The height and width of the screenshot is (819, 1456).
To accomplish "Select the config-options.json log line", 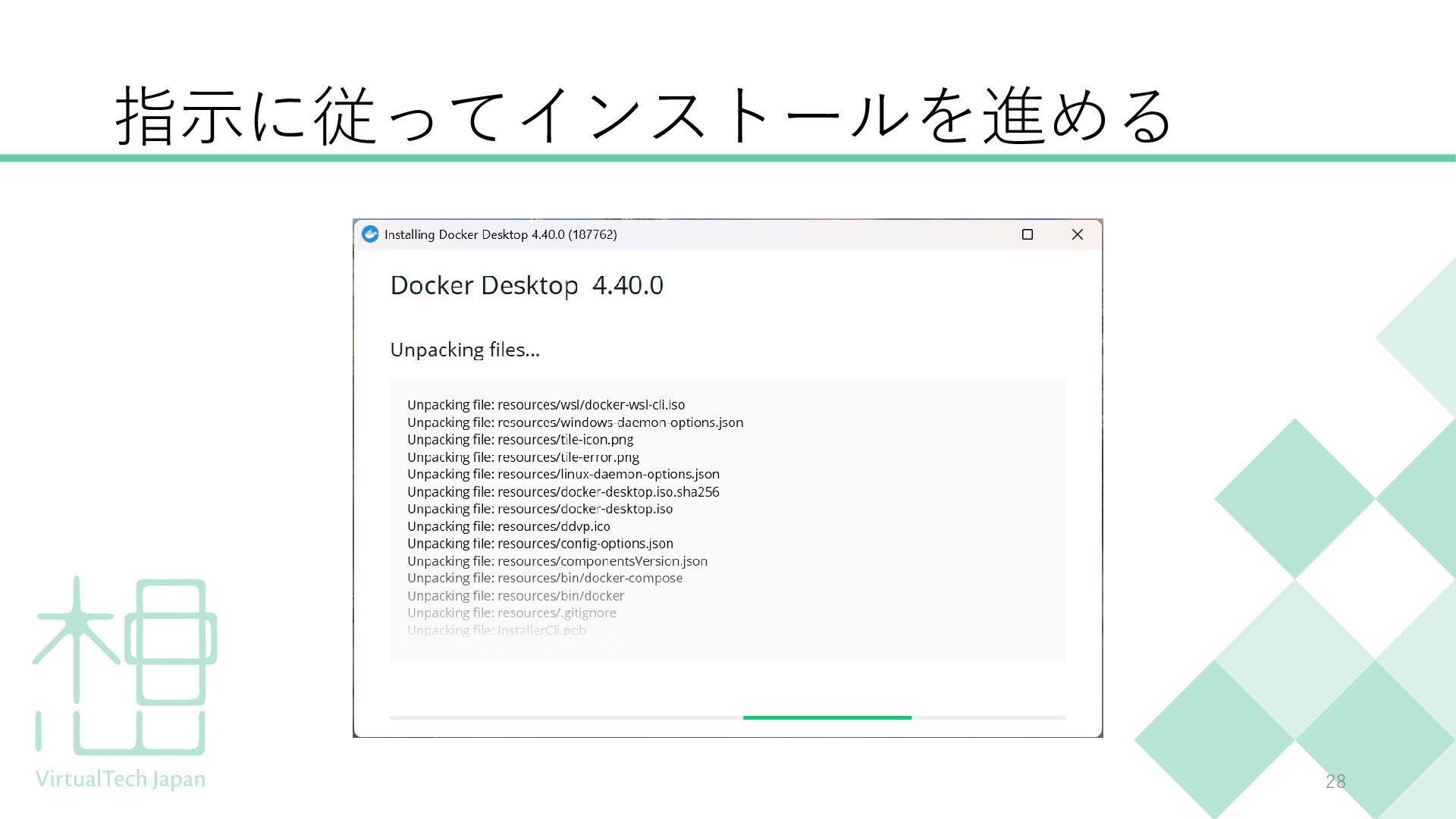I will coord(540,544).
